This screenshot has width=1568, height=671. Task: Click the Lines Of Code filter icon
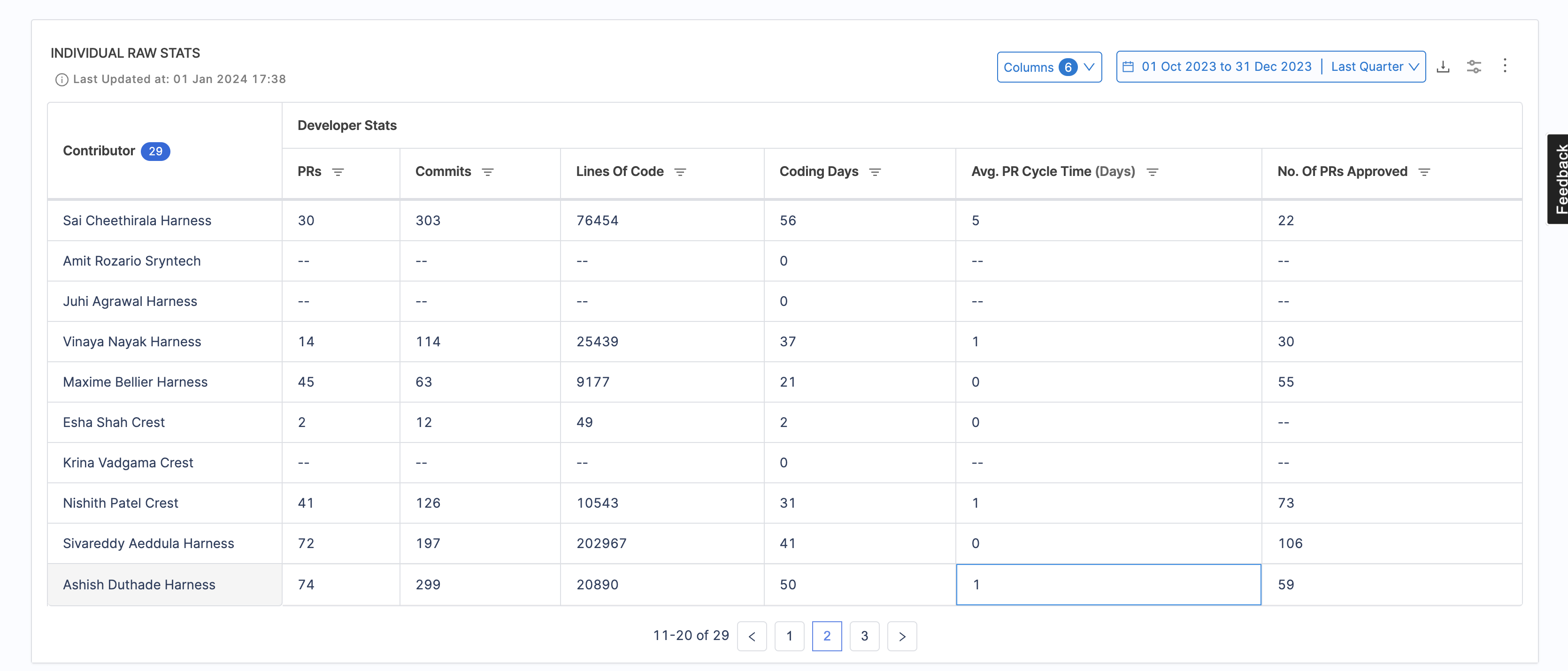click(x=680, y=172)
